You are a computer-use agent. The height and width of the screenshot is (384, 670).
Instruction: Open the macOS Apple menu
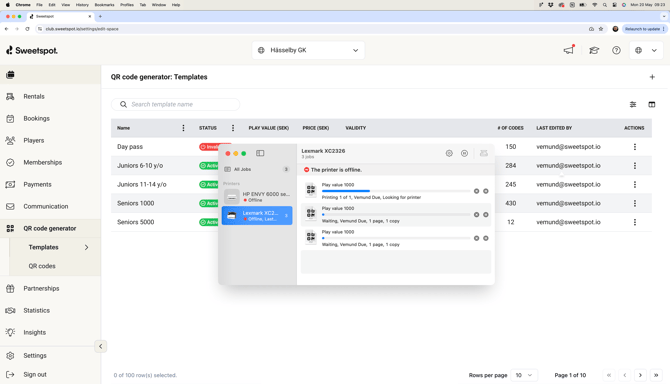point(7,5)
